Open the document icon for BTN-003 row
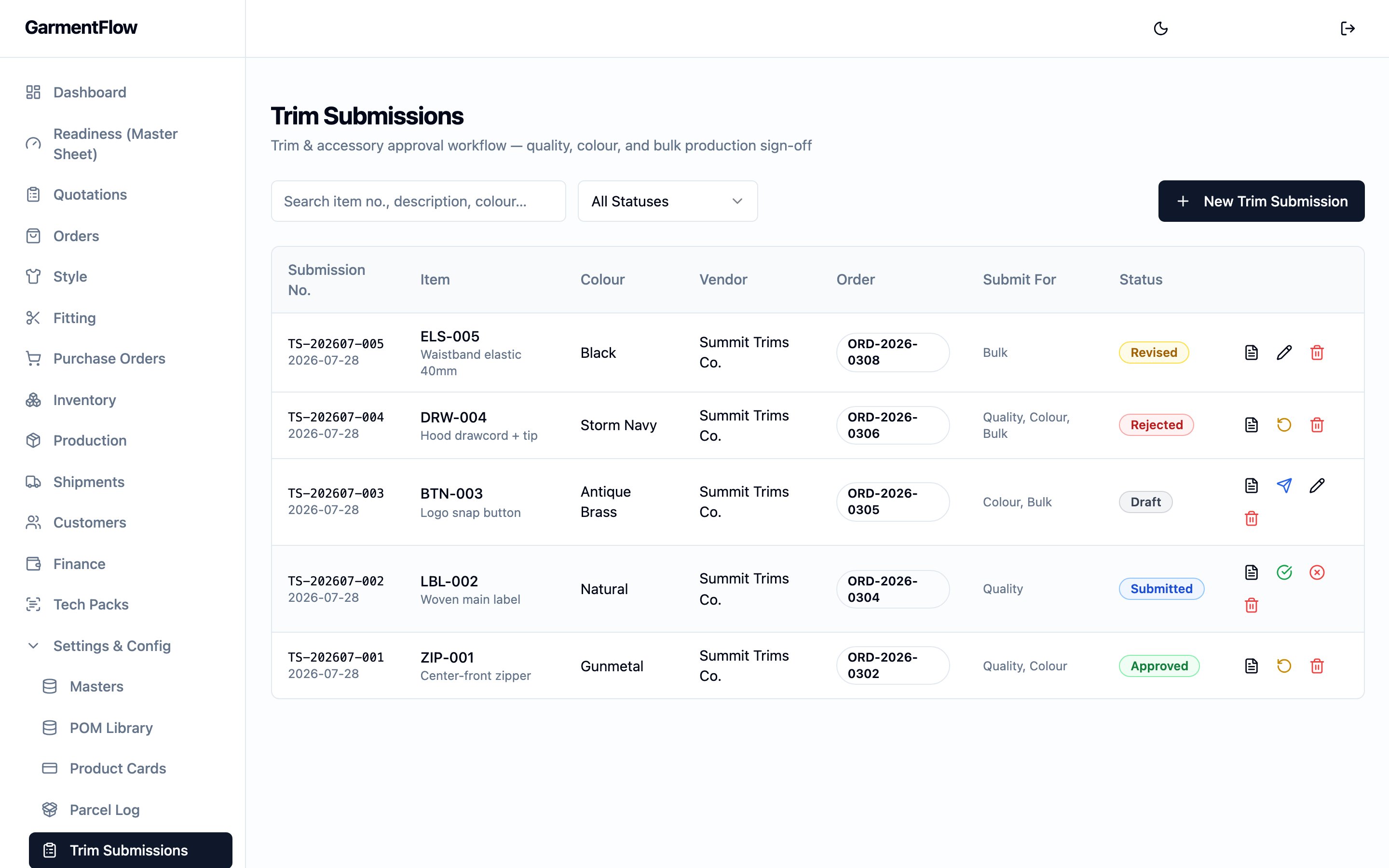 coord(1251,486)
